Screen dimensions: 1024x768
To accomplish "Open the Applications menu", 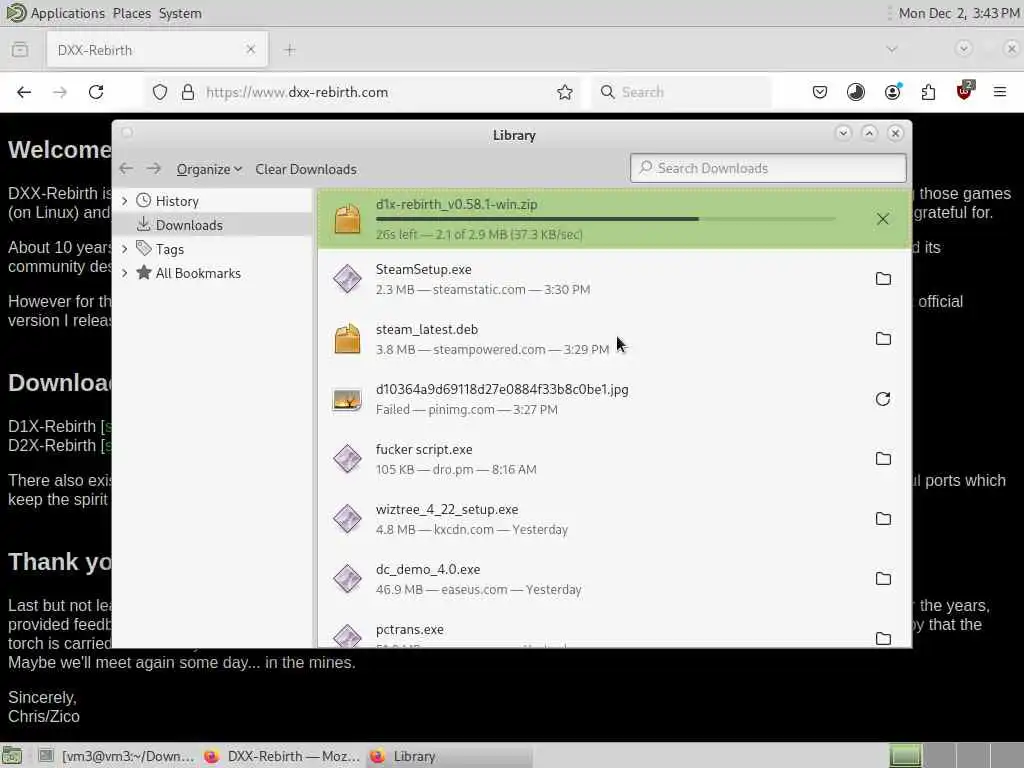I will (x=67, y=13).
